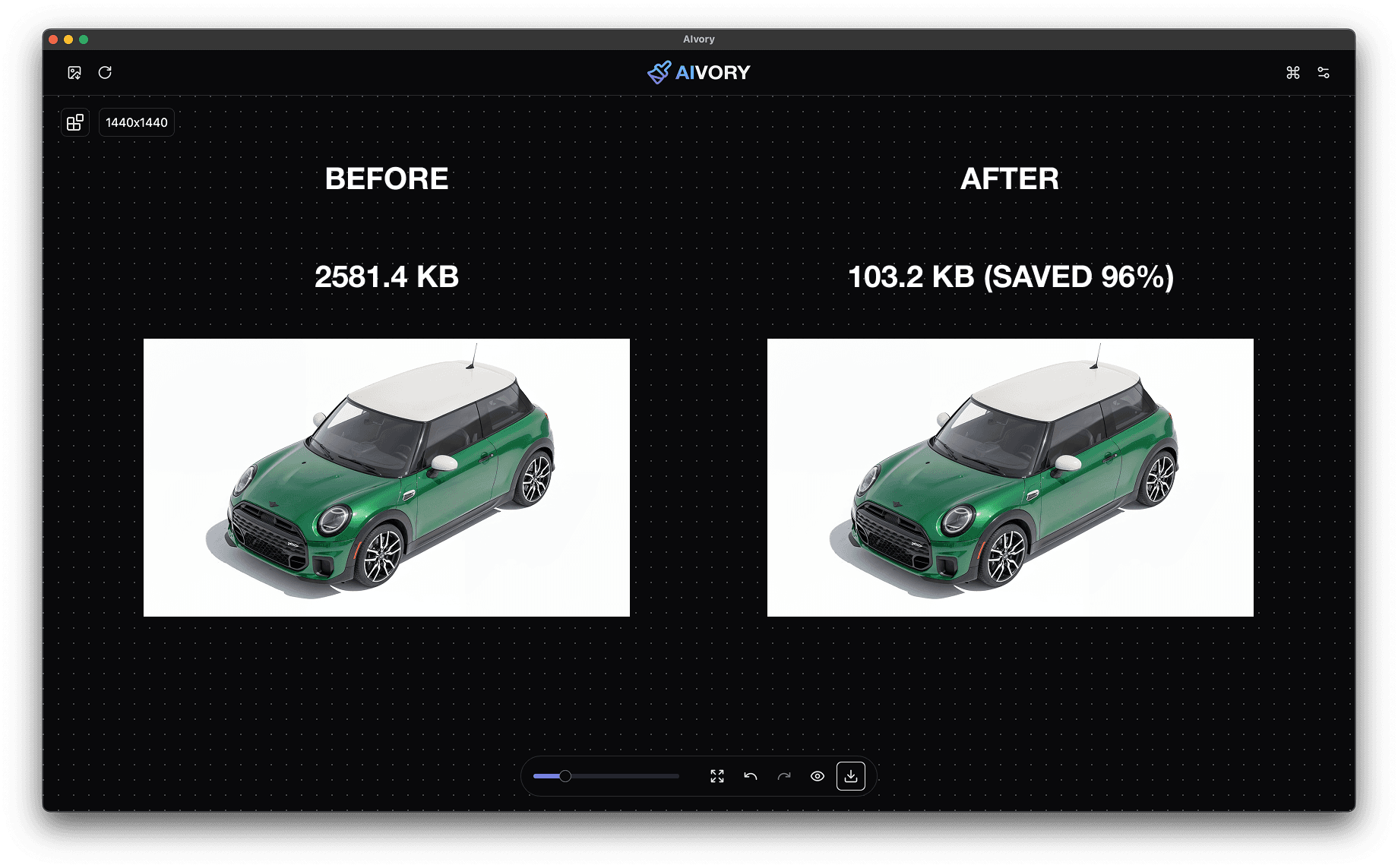Select the BEFORE car image thumbnail

(386, 477)
